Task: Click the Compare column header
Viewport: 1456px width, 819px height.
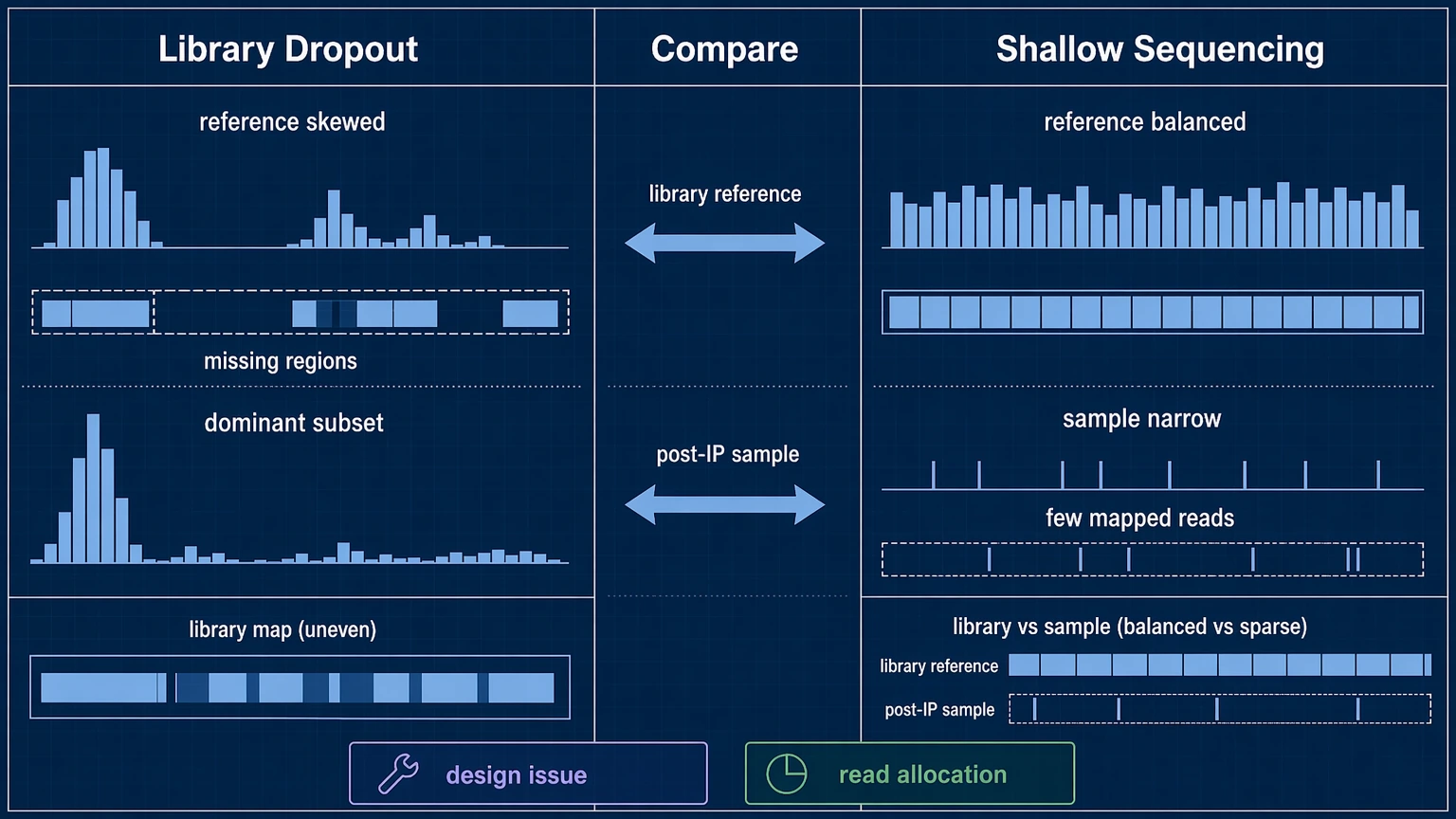Action: 725,49
